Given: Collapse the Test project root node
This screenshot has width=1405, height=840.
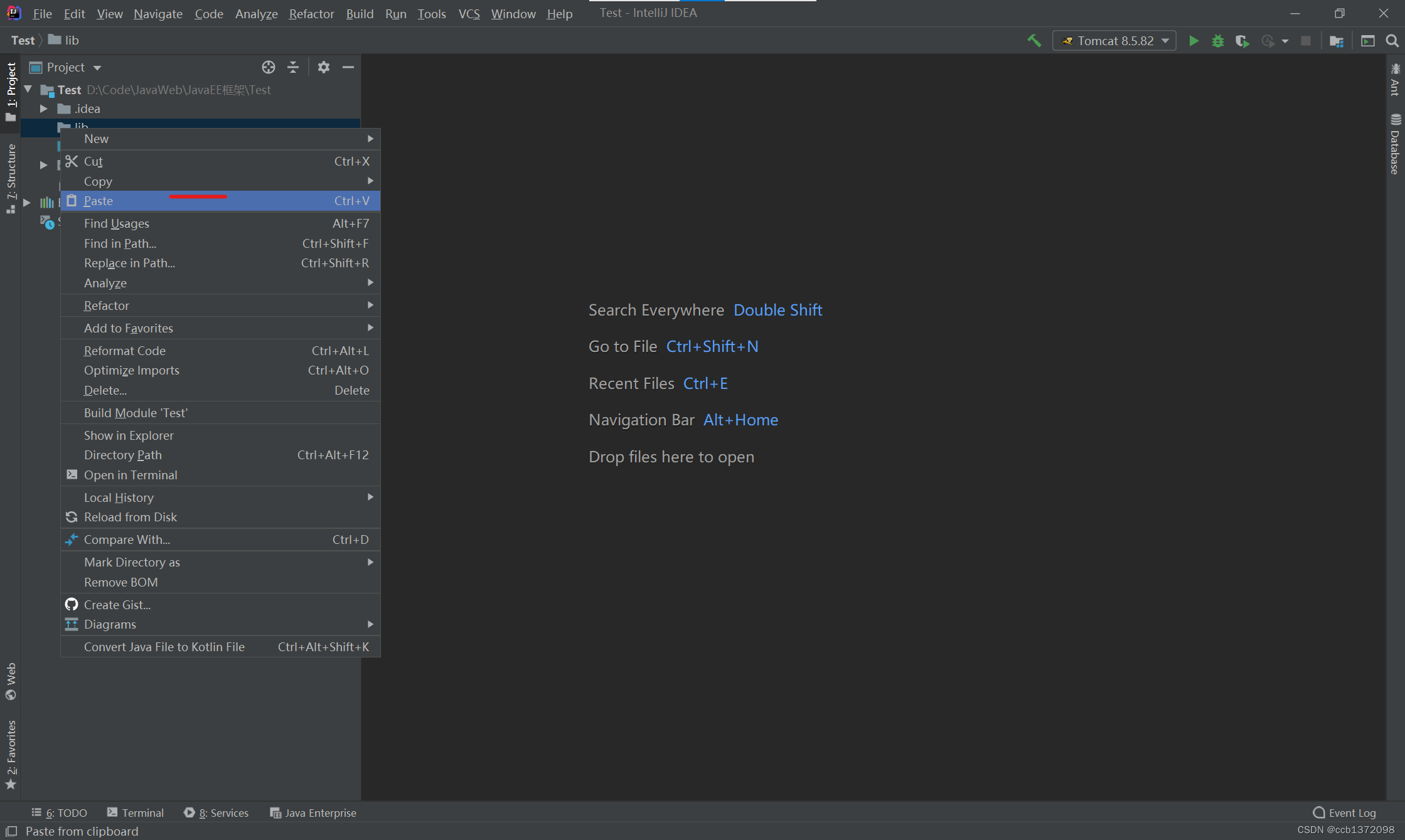Looking at the screenshot, I should 28,90.
